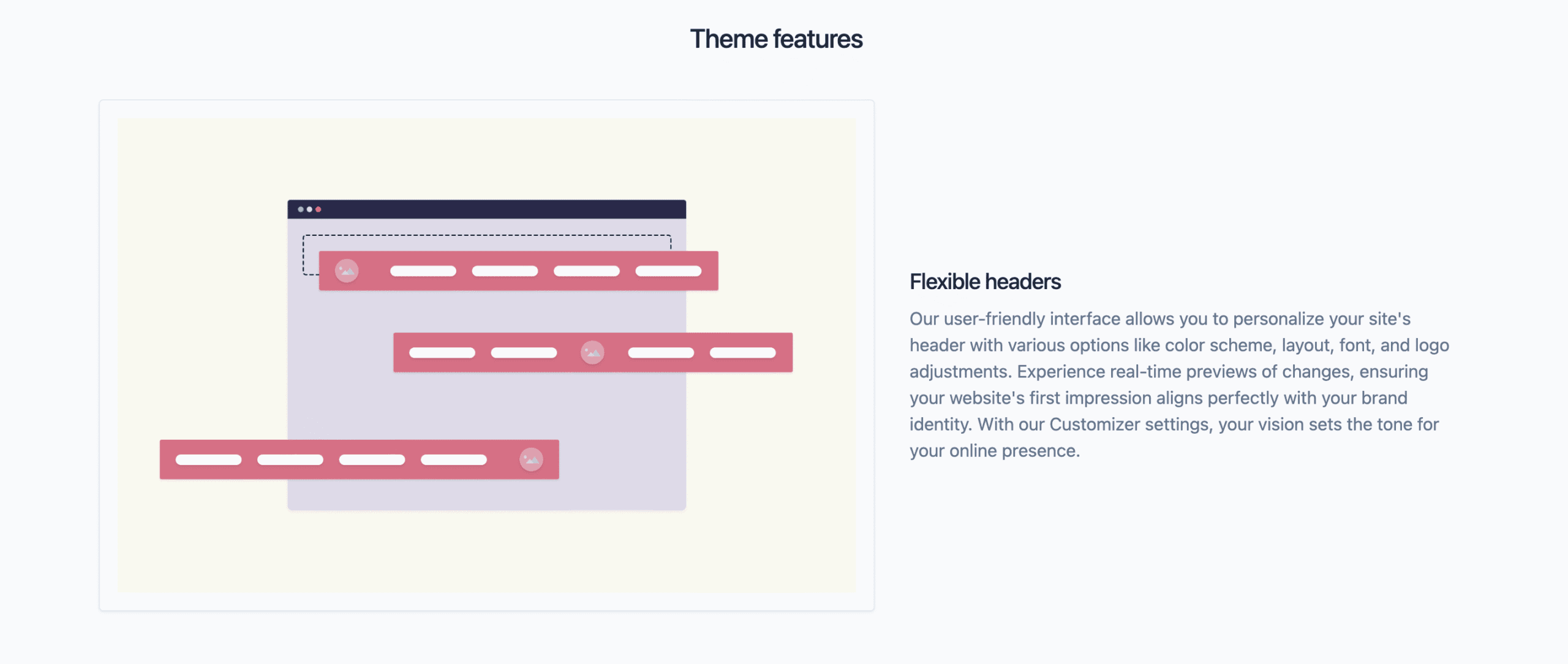Click last white pill in middle header bar
The width and height of the screenshot is (1568, 664).
742,353
